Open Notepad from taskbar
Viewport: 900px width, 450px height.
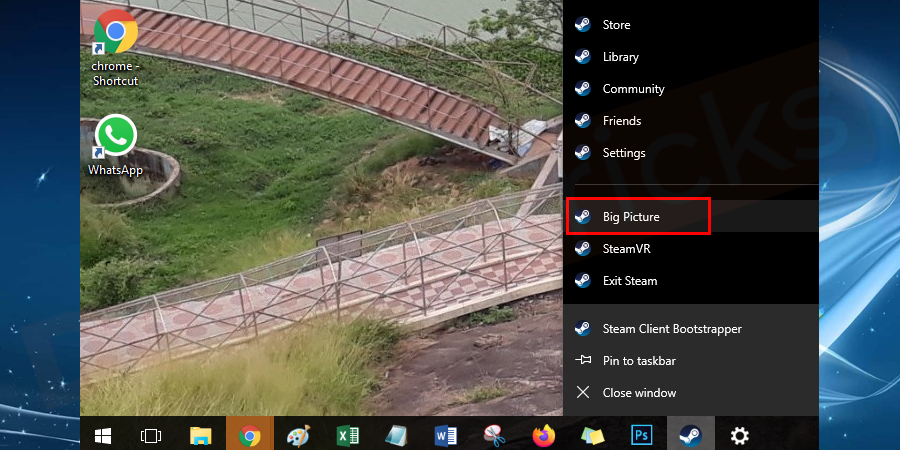pyautogui.click(x=397, y=436)
